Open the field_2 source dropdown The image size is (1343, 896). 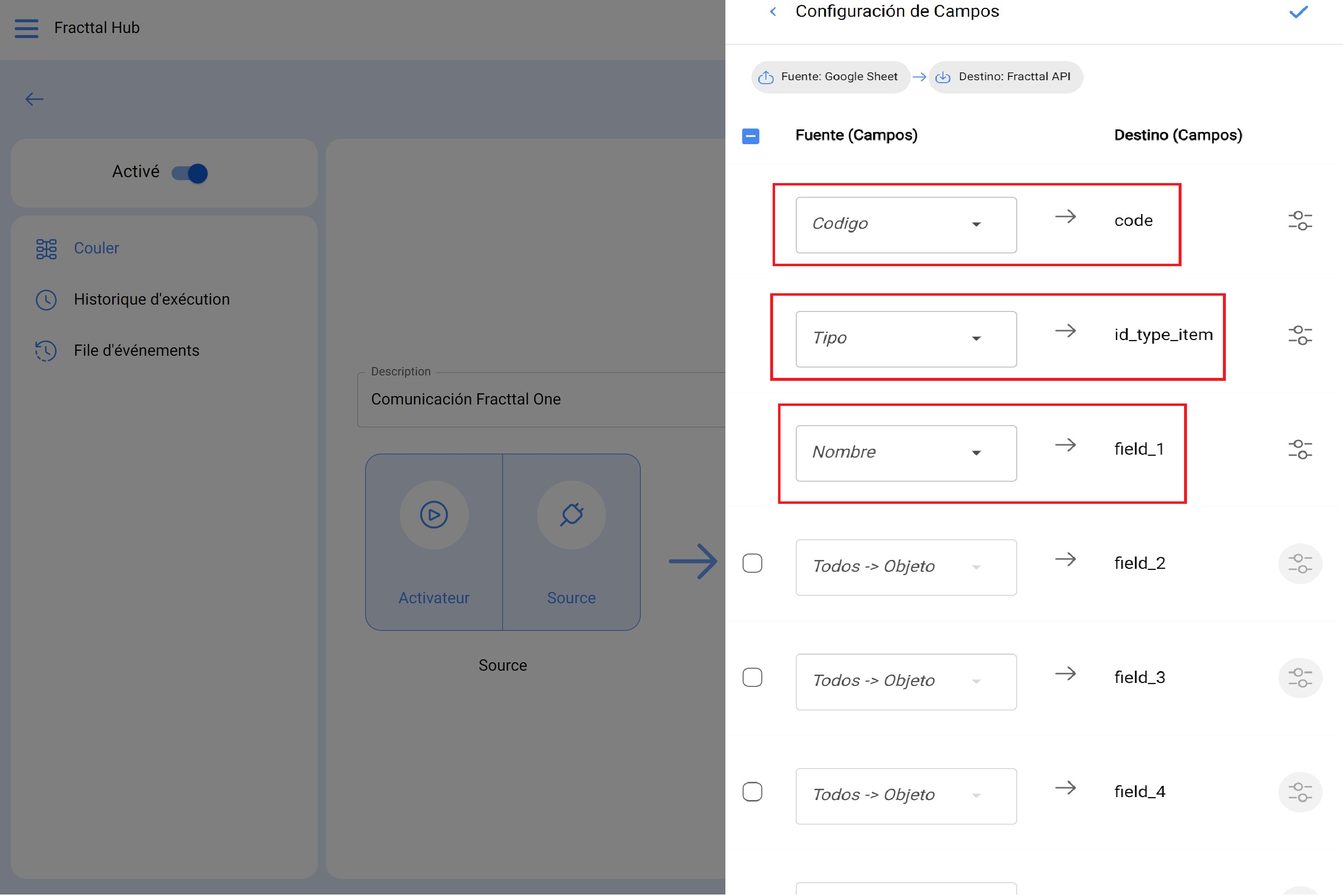point(906,568)
